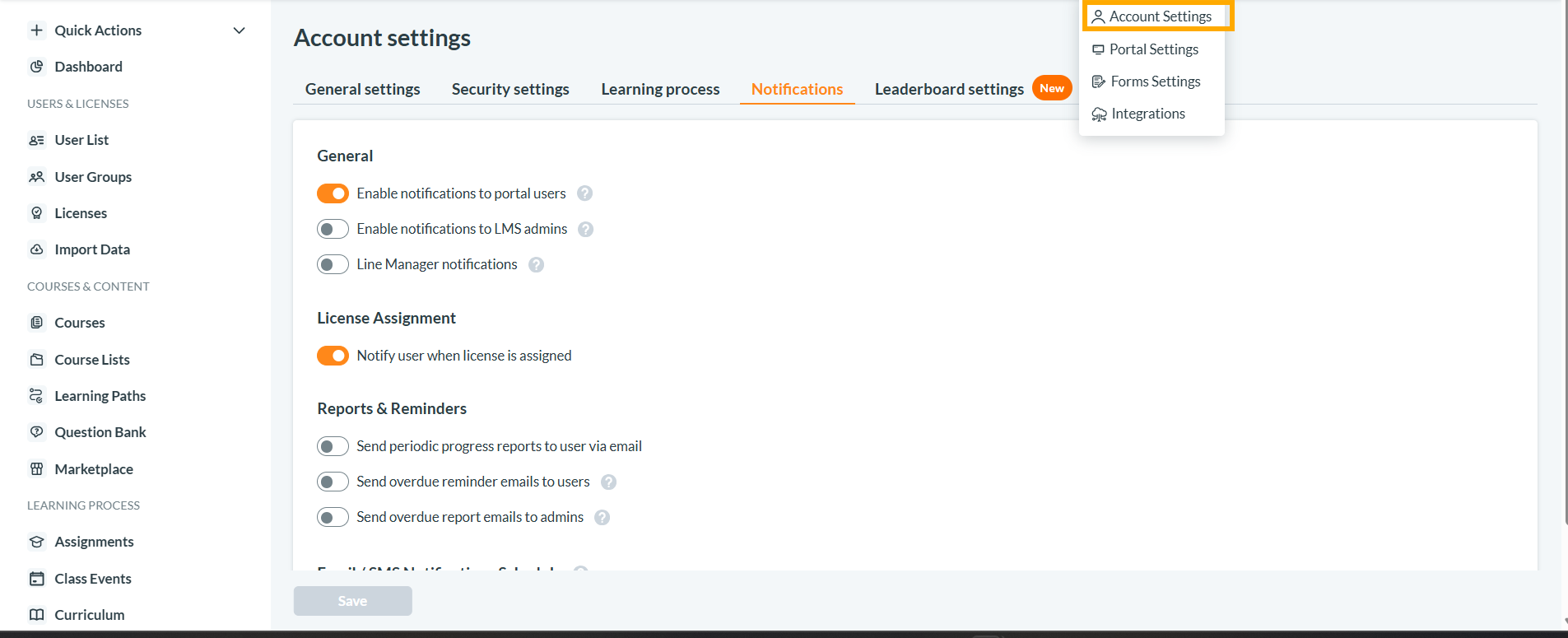This screenshot has height=638, width=1568.
Task: Click the Assignments graduation cap icon
Action: pyautogui.click(x=36, y=542)
